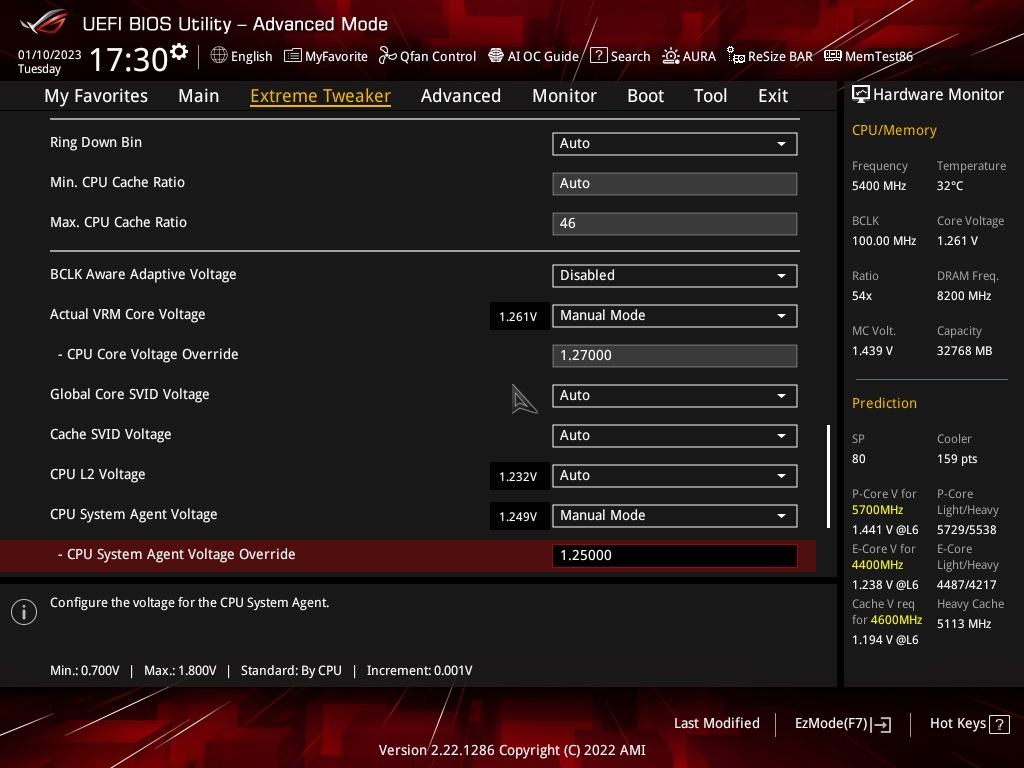Toggle the ReSize BAR icon
The height and width of the screenshot is (768, 1024).
pos(735,56)
